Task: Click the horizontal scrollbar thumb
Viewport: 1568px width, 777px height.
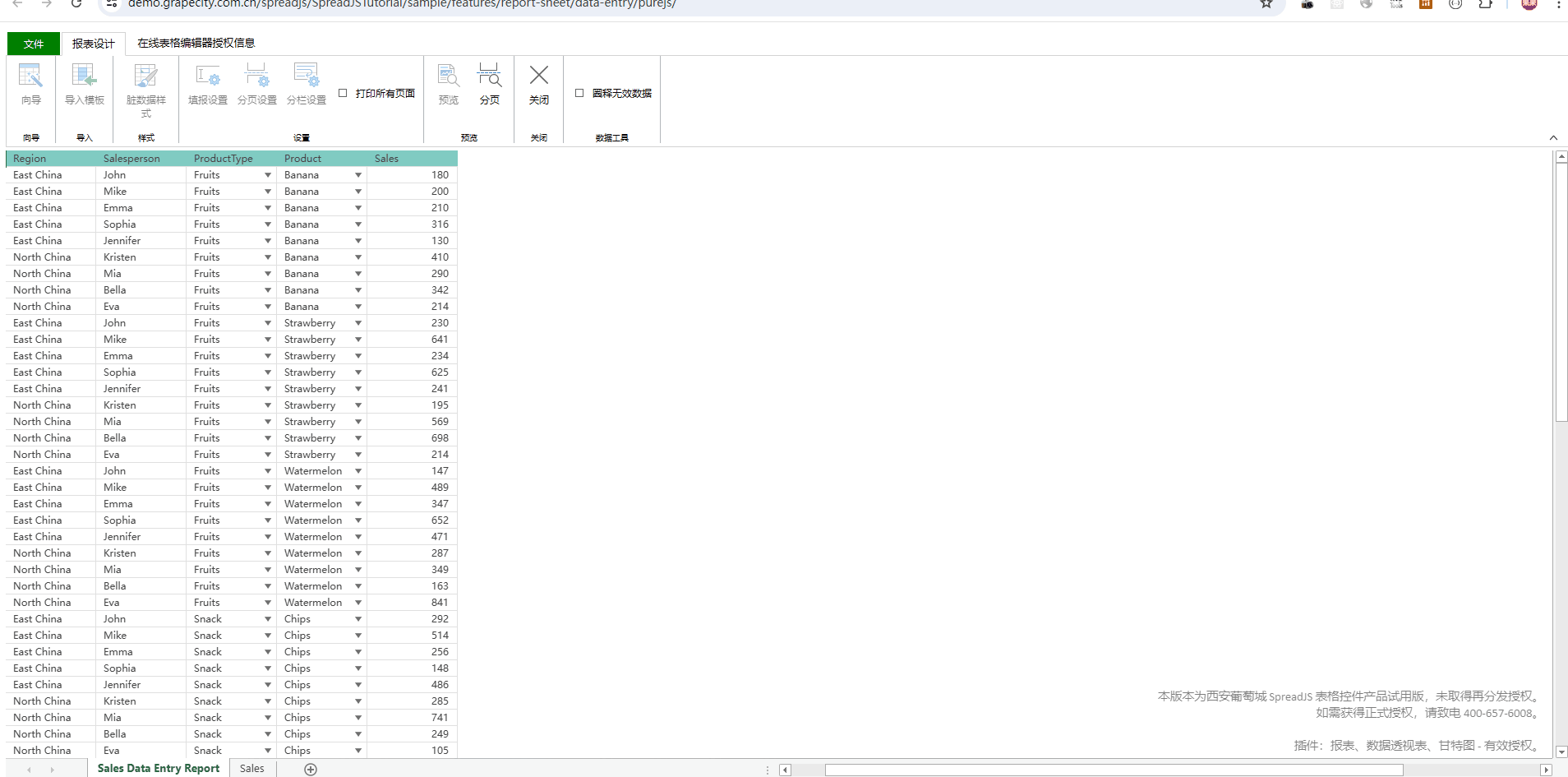Action: 1114,770
